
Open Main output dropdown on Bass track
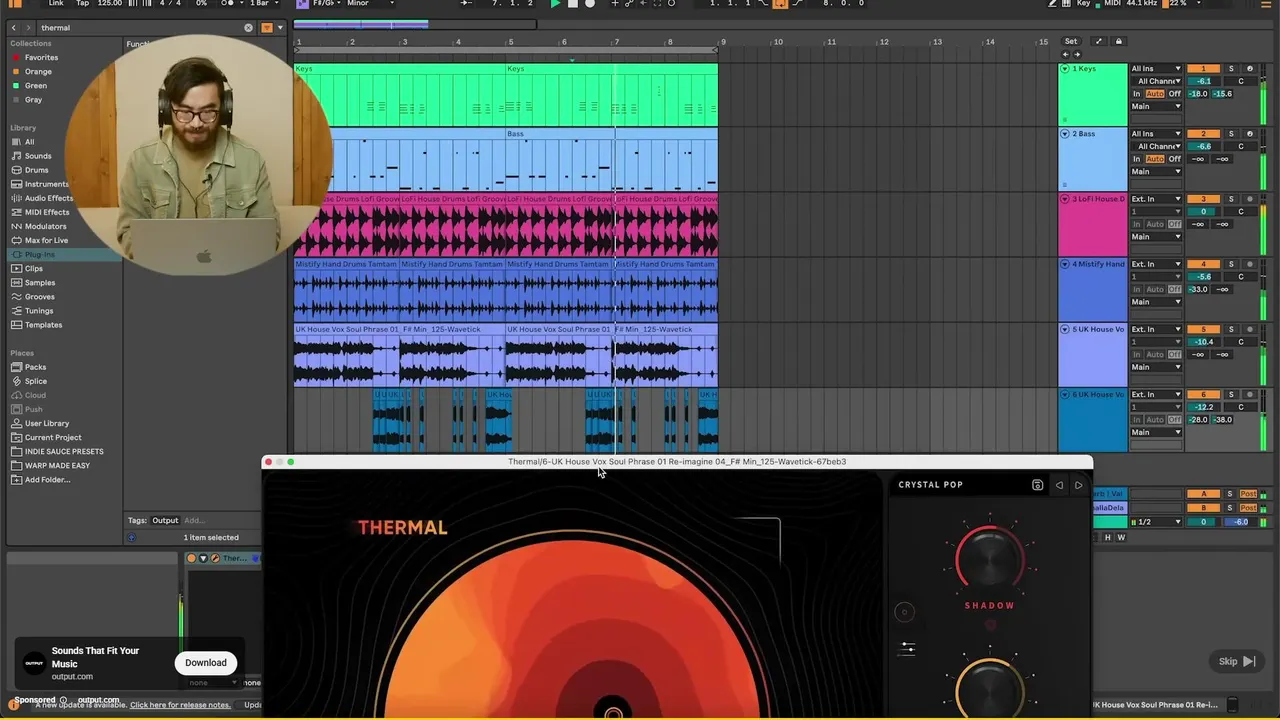pos(1156,172)
